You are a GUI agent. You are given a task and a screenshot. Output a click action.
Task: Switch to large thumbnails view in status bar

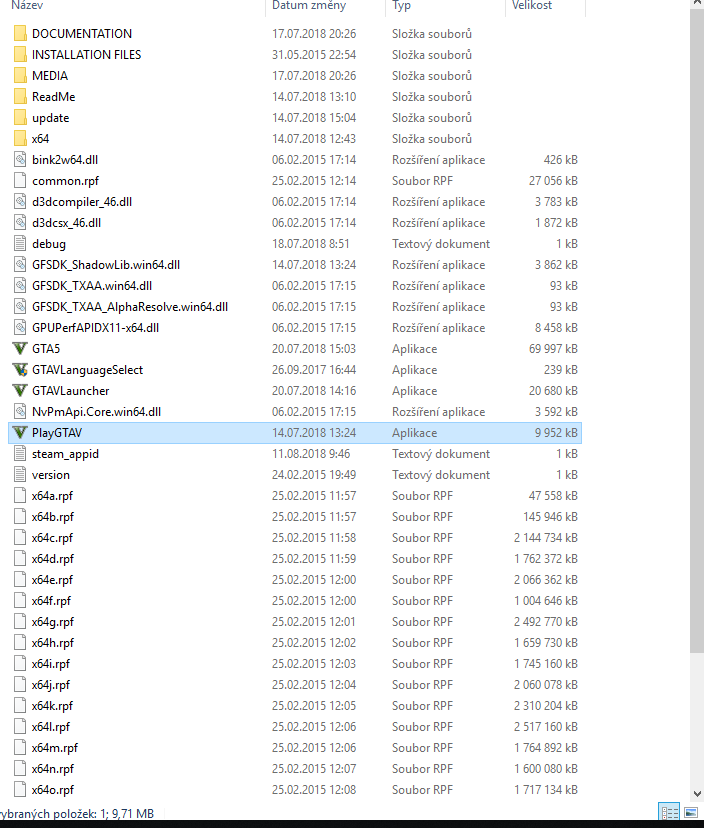pos(691,813)
